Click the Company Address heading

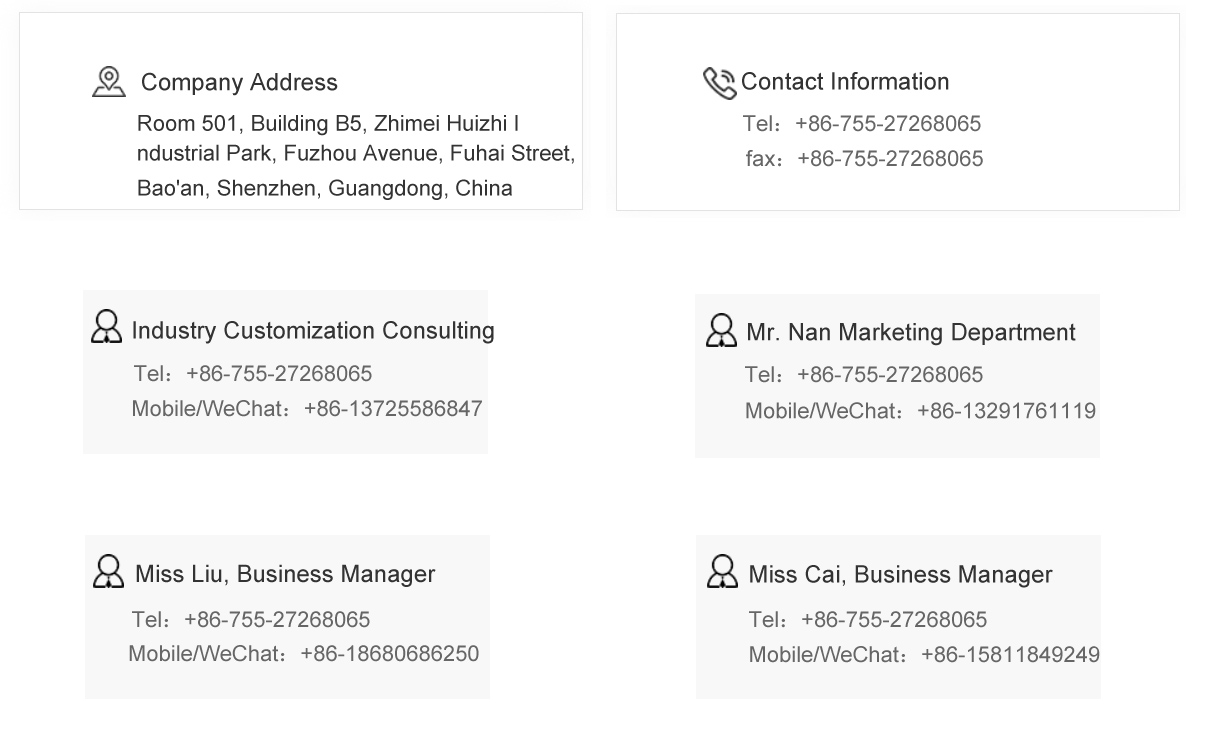239,82
